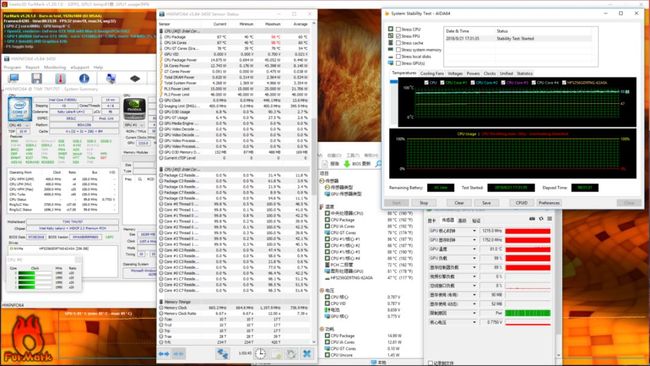Switch to the Statistics tab in AIDA64
650x366 pixels.
pos(524,73)
